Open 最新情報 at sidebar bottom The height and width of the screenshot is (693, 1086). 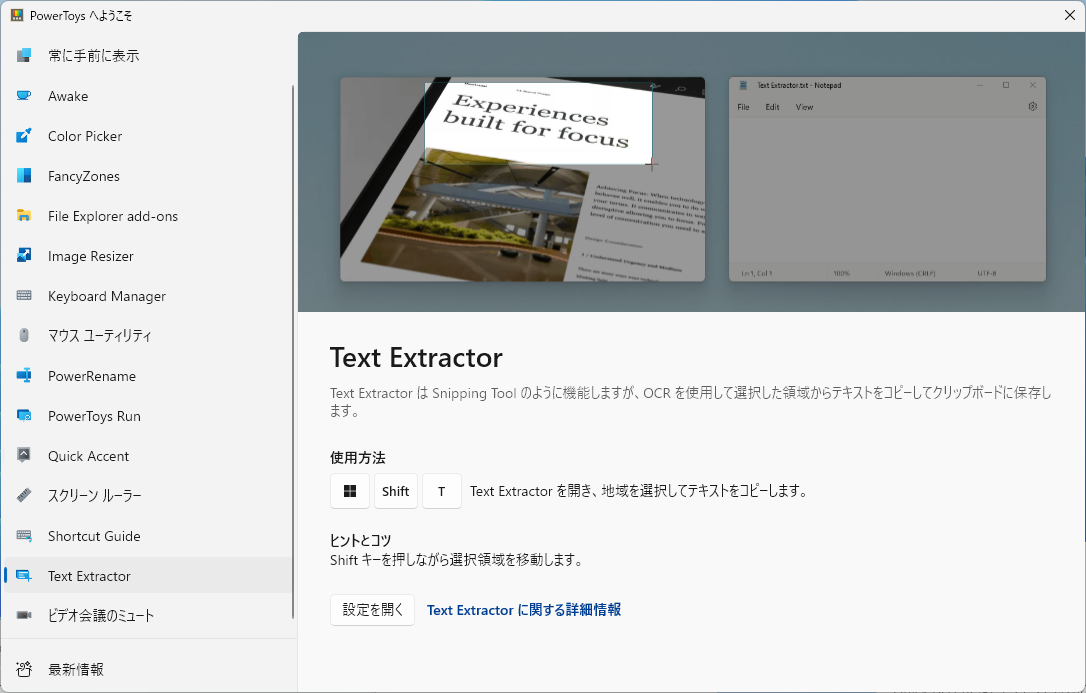click(148, 669)
